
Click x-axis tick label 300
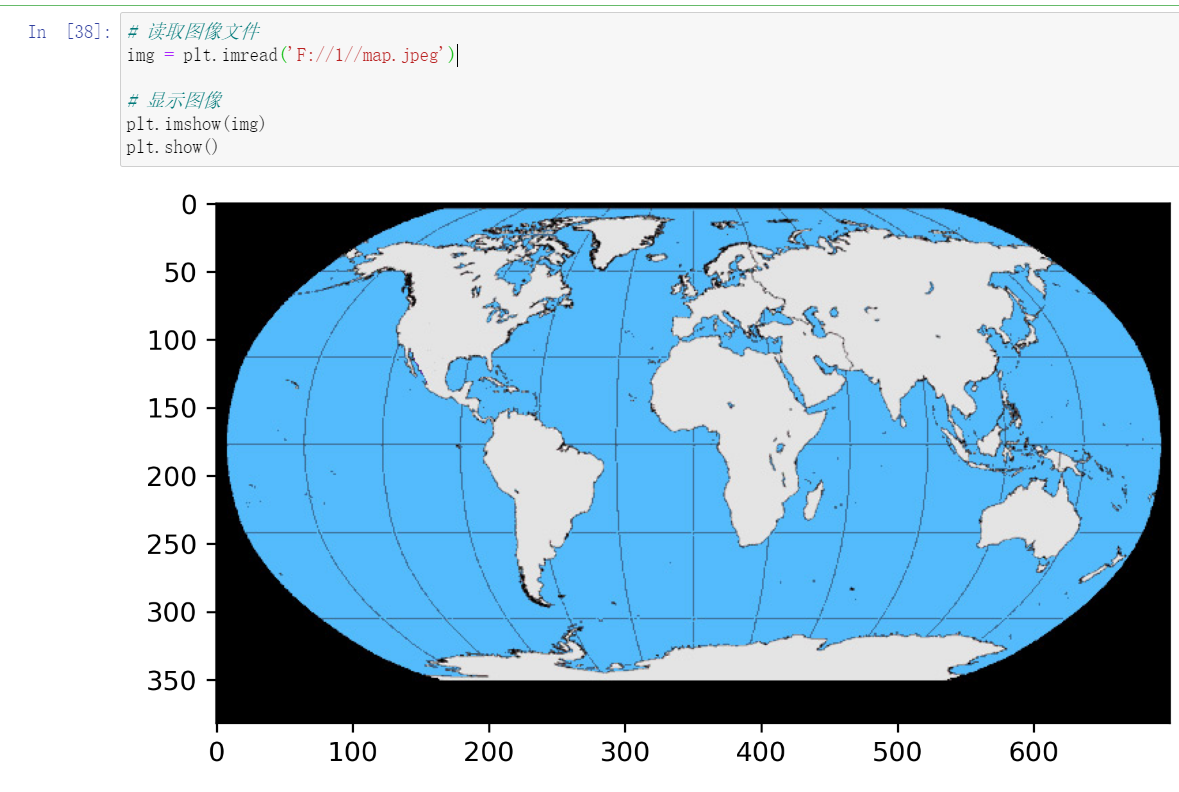coord(625,751)
